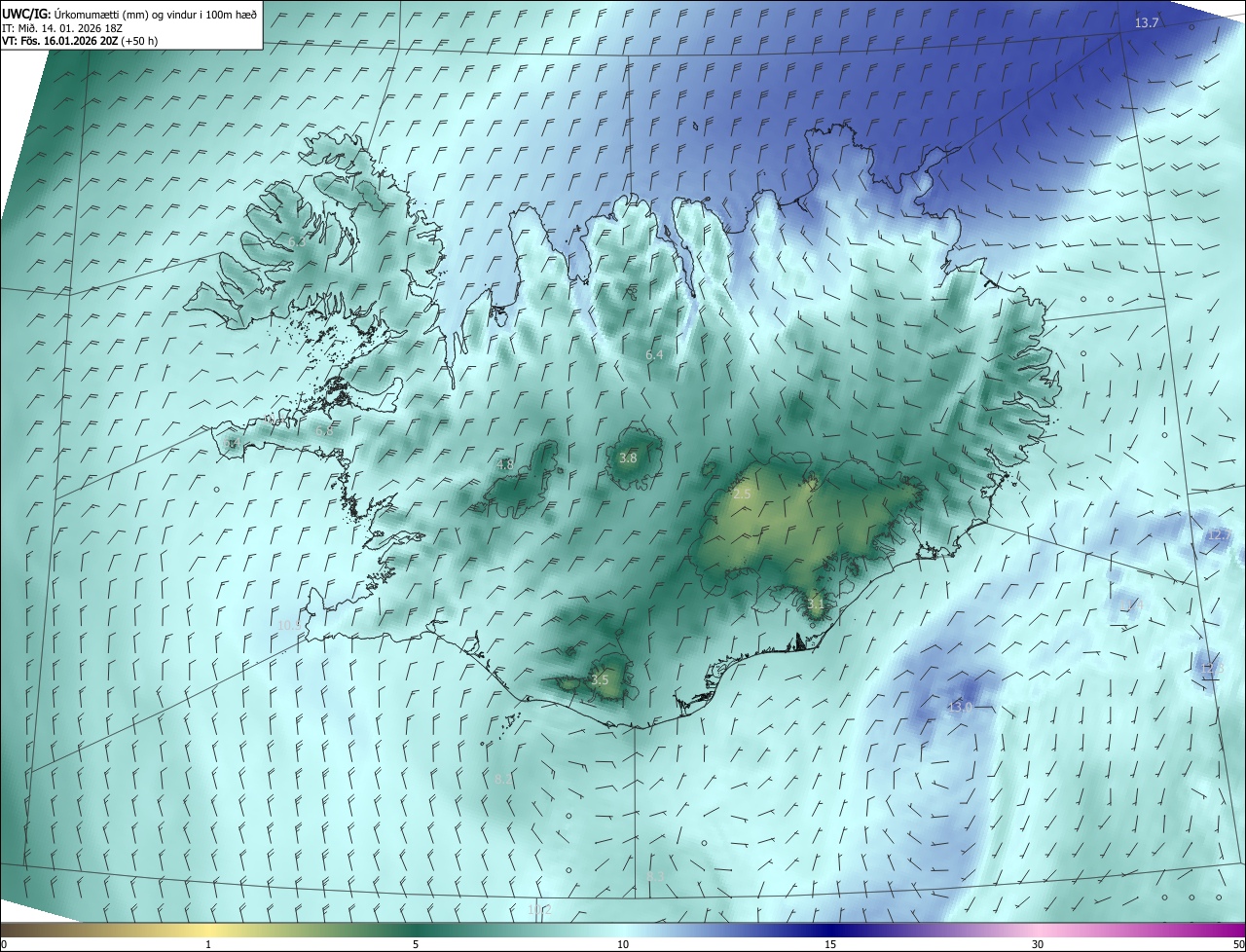1246x952 pixels.
Task: Click the 15 label on the colorbar
Action: click(x=830, y=945)
